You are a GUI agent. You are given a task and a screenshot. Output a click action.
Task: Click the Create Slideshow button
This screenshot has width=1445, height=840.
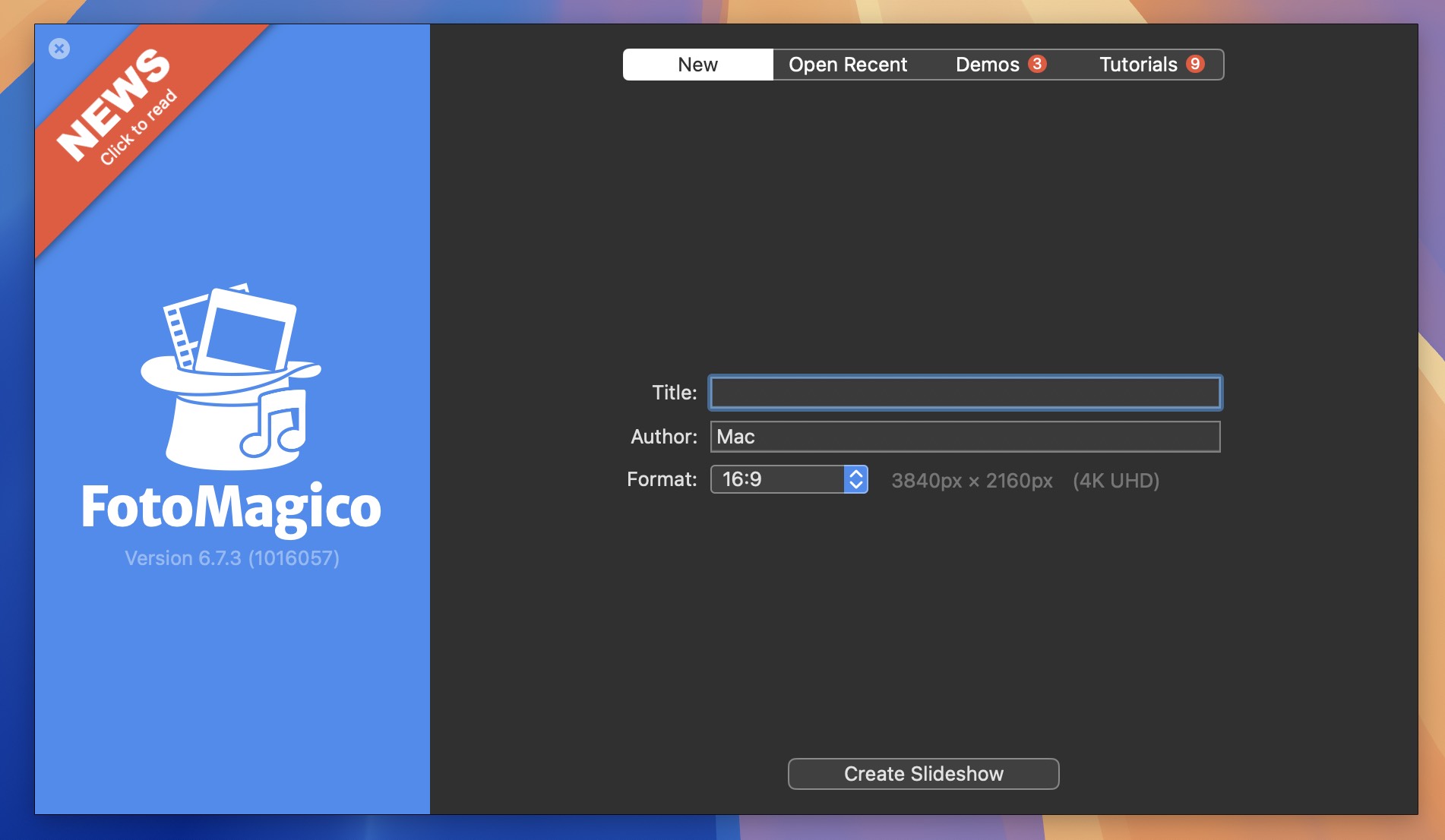tap(923, 774)
